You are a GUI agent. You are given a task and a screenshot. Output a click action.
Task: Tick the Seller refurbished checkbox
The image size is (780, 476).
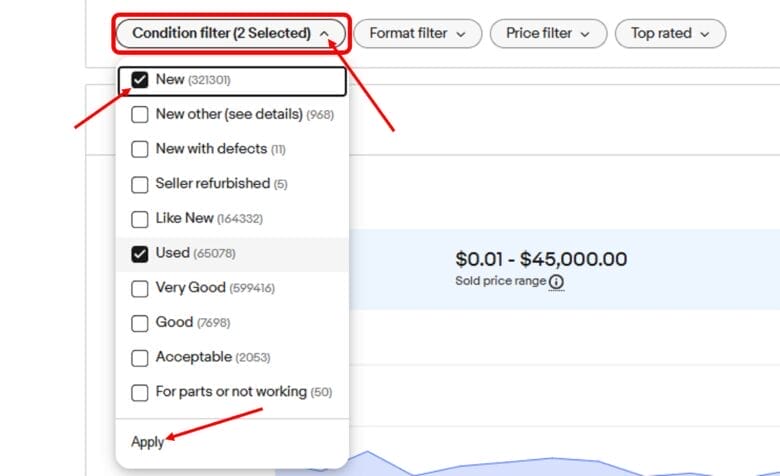(x=140, y=184)
